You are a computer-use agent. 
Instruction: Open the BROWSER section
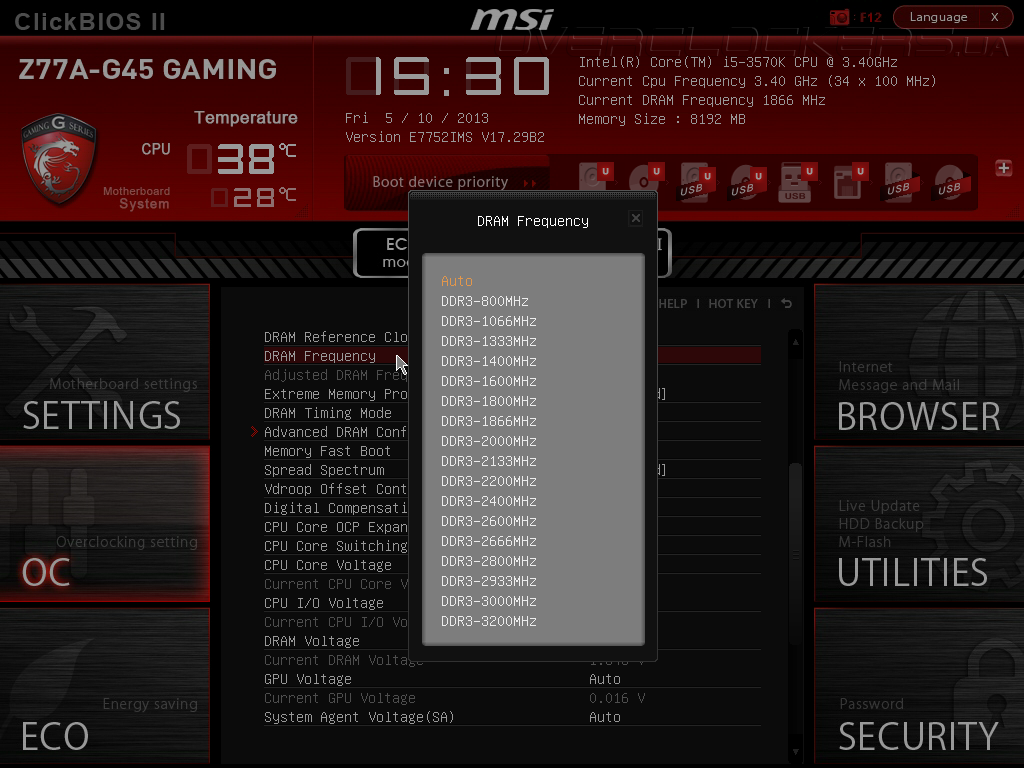(x=919, y=362)
